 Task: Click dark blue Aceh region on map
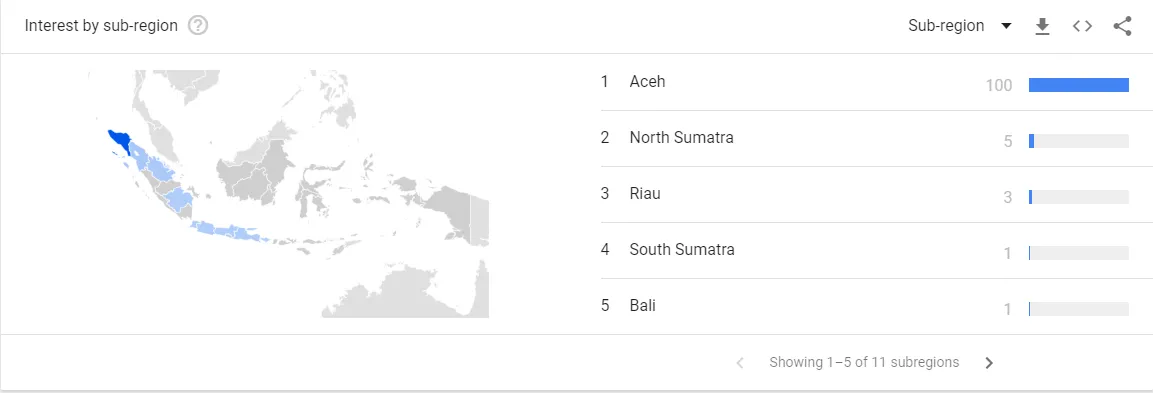(x=119, y=141)
